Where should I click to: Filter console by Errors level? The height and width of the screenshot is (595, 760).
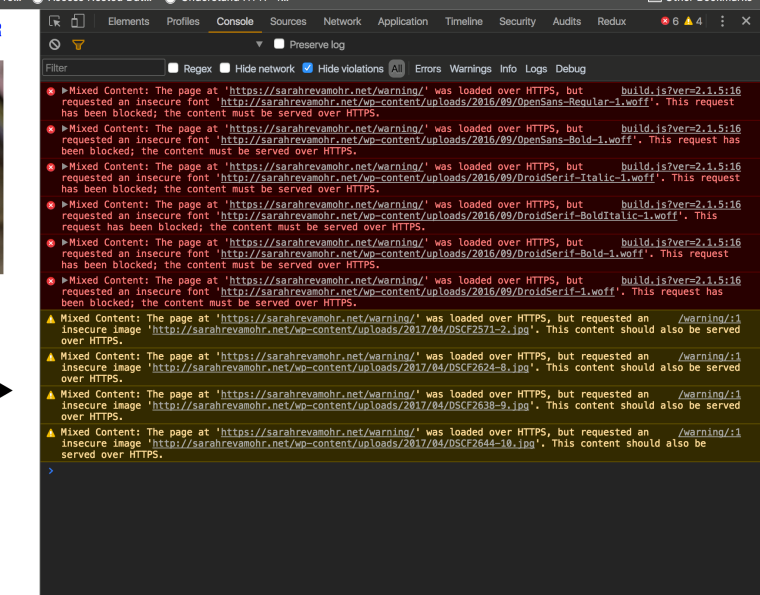pyautogui.click(x=428, y=69)
